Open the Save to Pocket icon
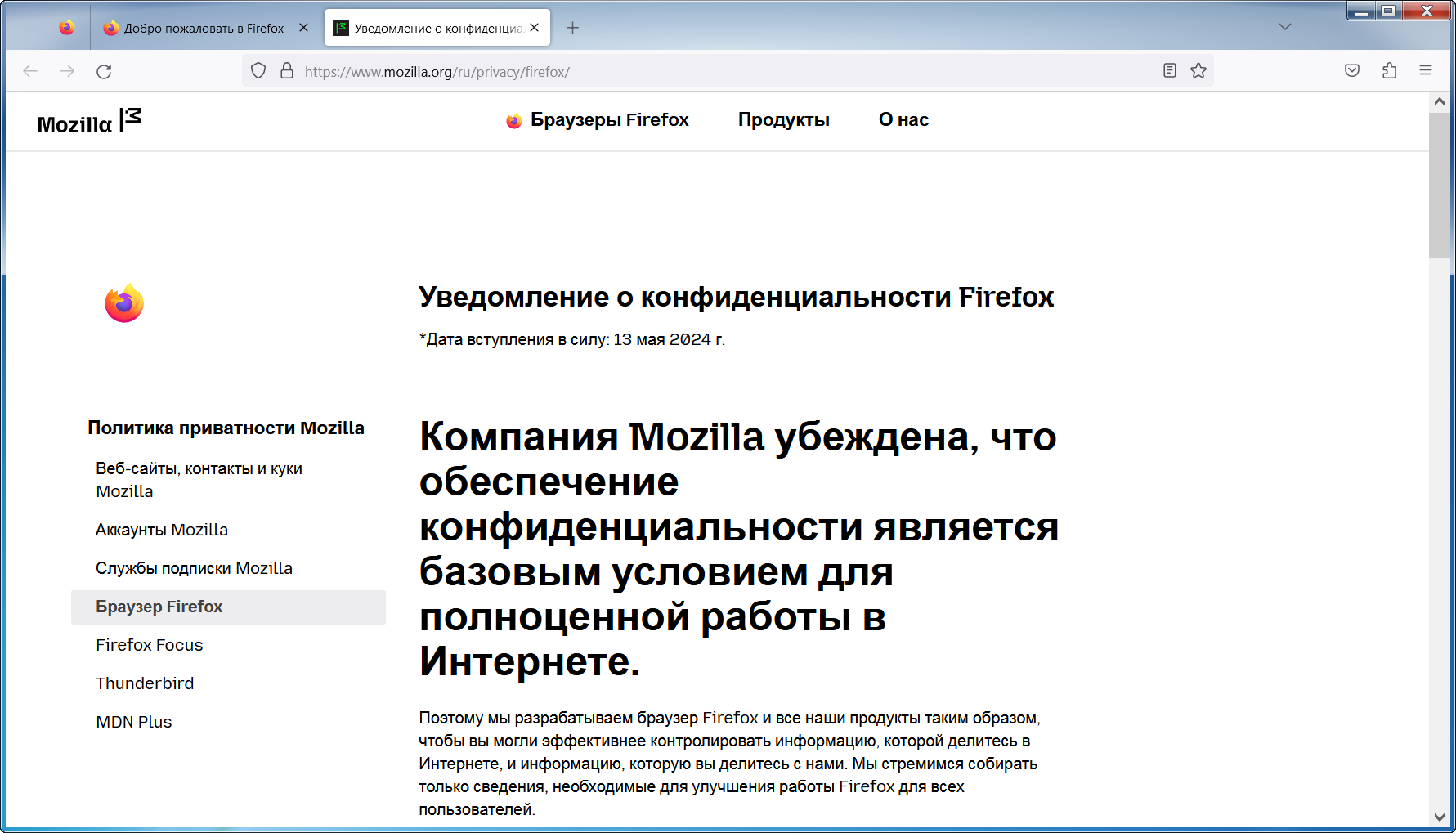 coord(1352,71)
